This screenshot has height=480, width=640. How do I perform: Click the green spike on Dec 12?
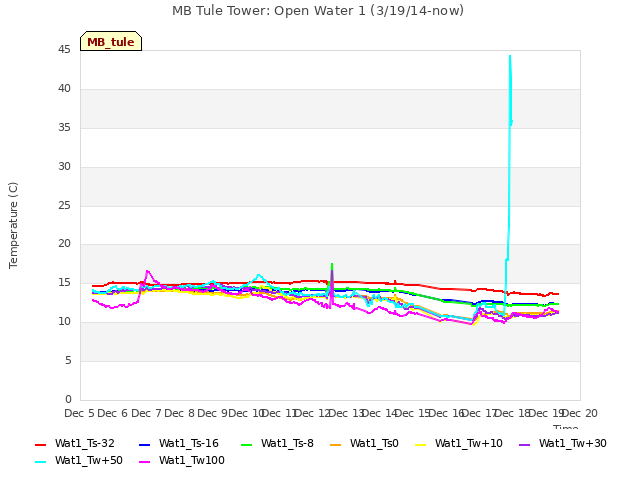[332, 265]
